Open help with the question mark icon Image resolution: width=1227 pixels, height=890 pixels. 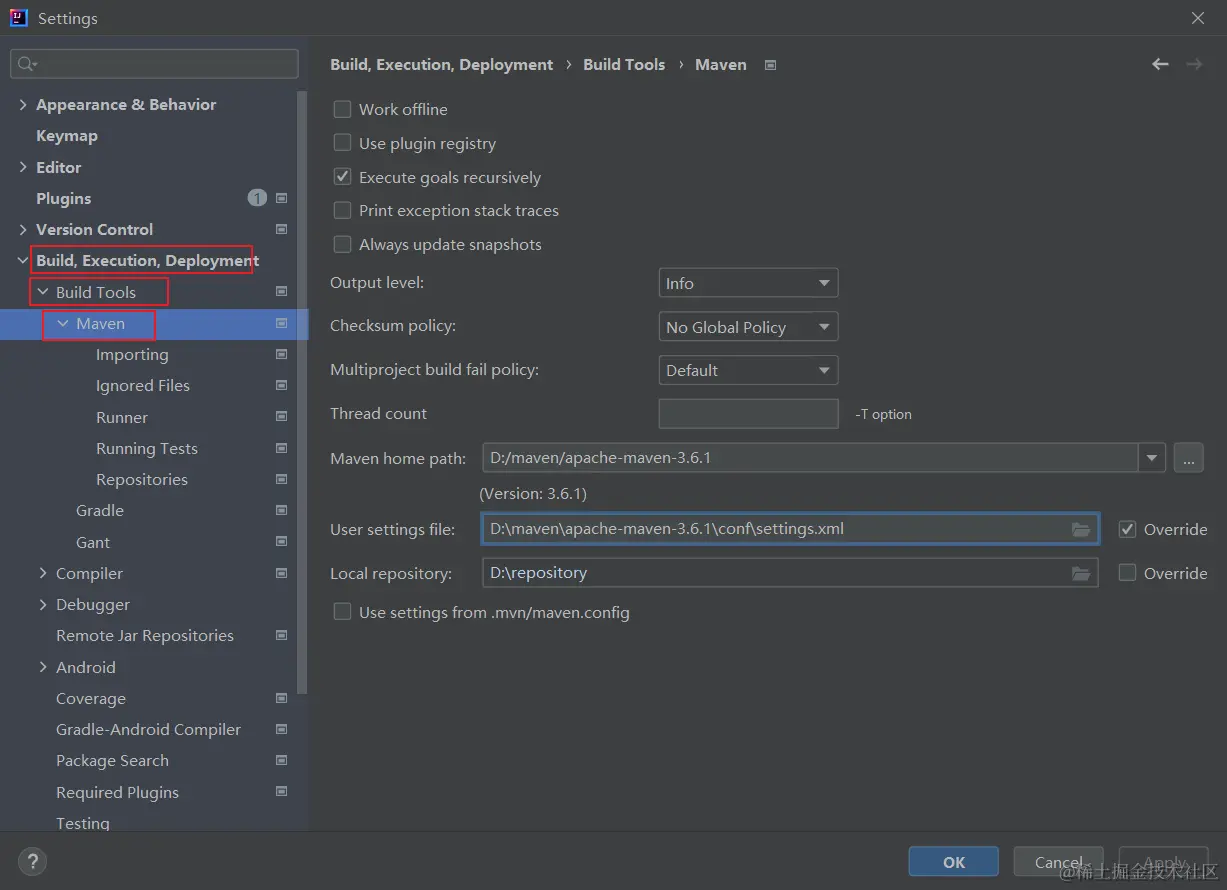pos(32,861)
